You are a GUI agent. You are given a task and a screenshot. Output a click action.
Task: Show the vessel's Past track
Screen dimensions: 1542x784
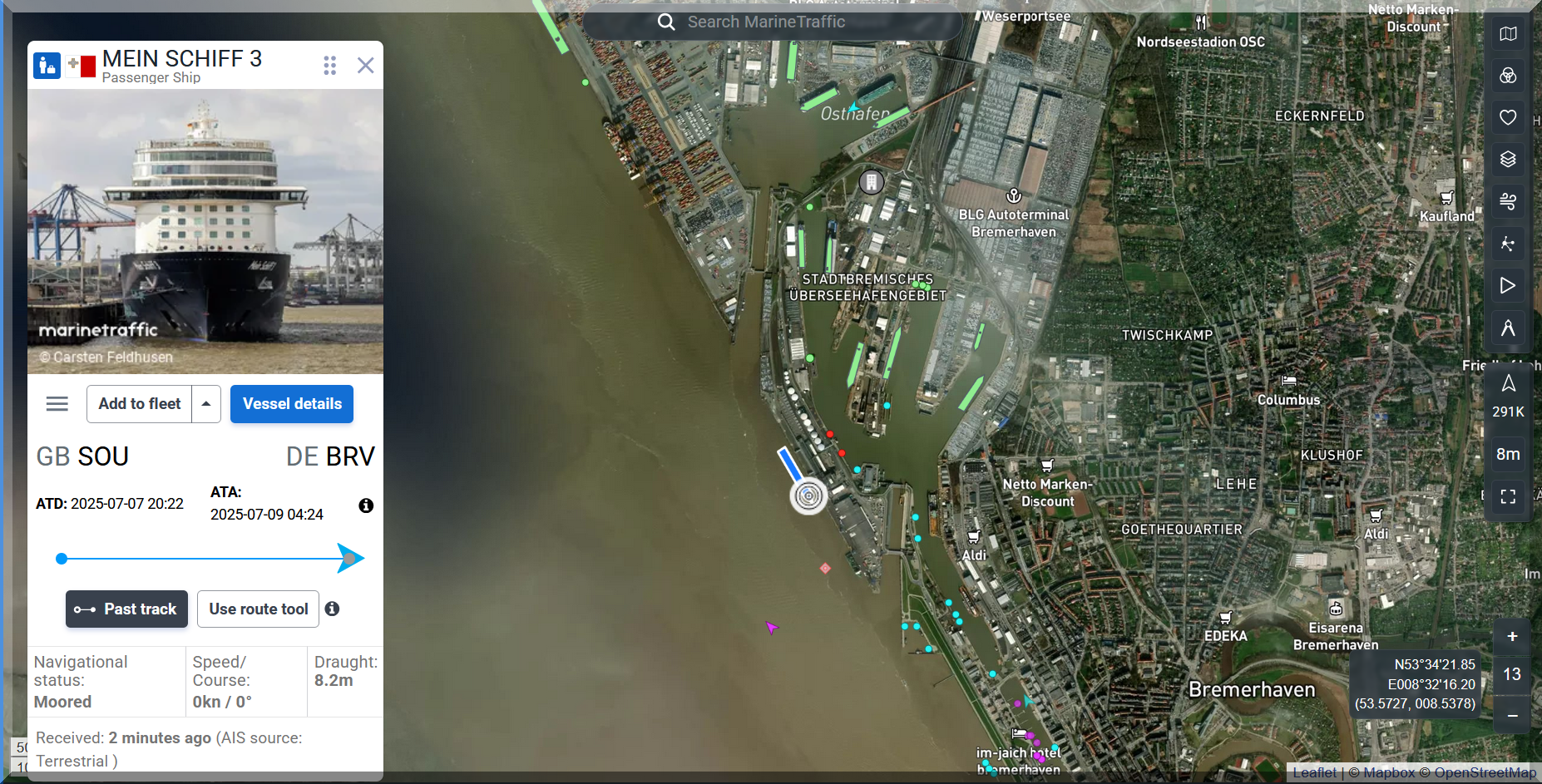coord(126,609)
